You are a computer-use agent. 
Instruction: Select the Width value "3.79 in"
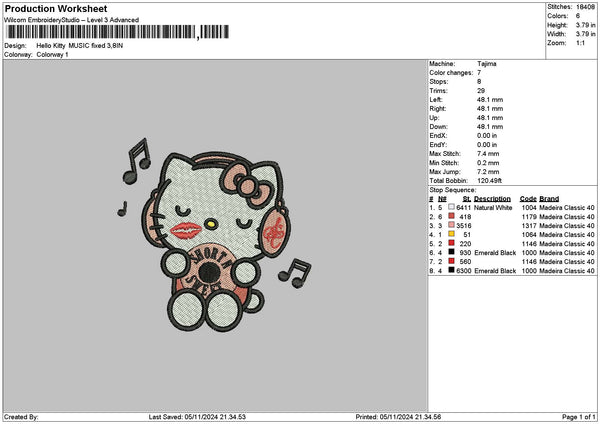coord(585,34)
